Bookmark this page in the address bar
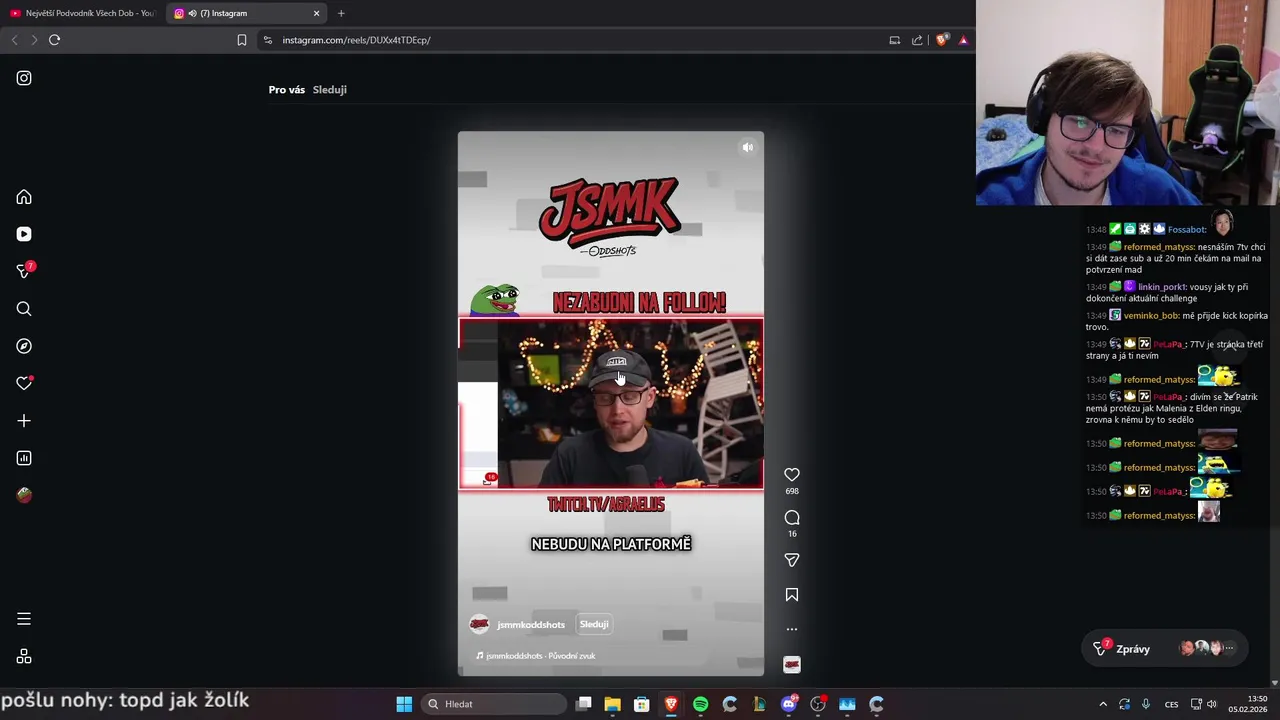Screen dimensions: 1280x720 (242, 40)
